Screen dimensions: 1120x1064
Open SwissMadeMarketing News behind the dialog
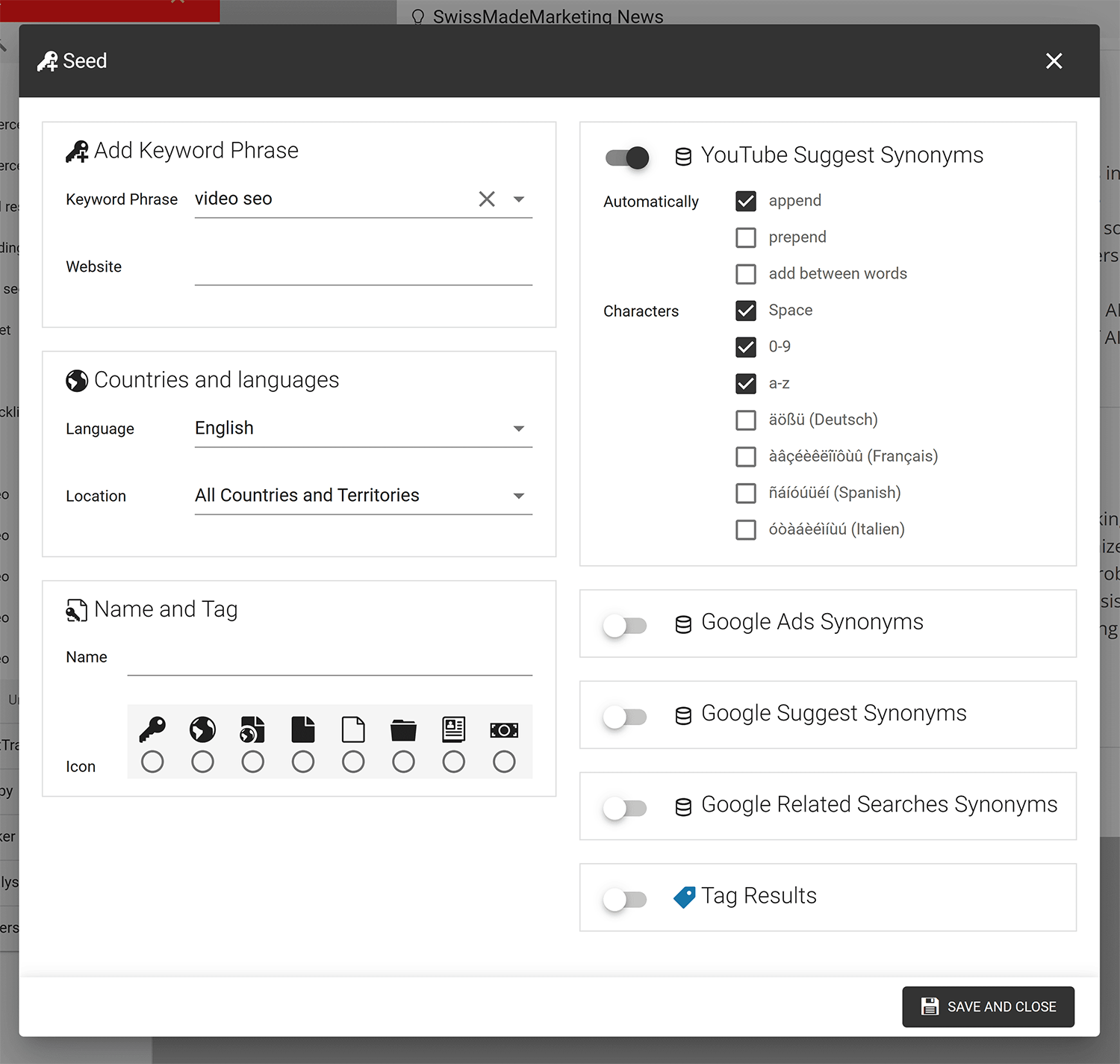click(548, 16)
